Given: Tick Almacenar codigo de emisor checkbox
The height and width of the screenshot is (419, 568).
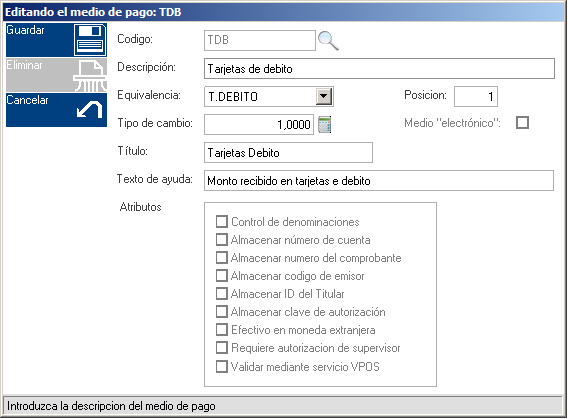Looking at the screenshot, I should [x=222, y=276].
